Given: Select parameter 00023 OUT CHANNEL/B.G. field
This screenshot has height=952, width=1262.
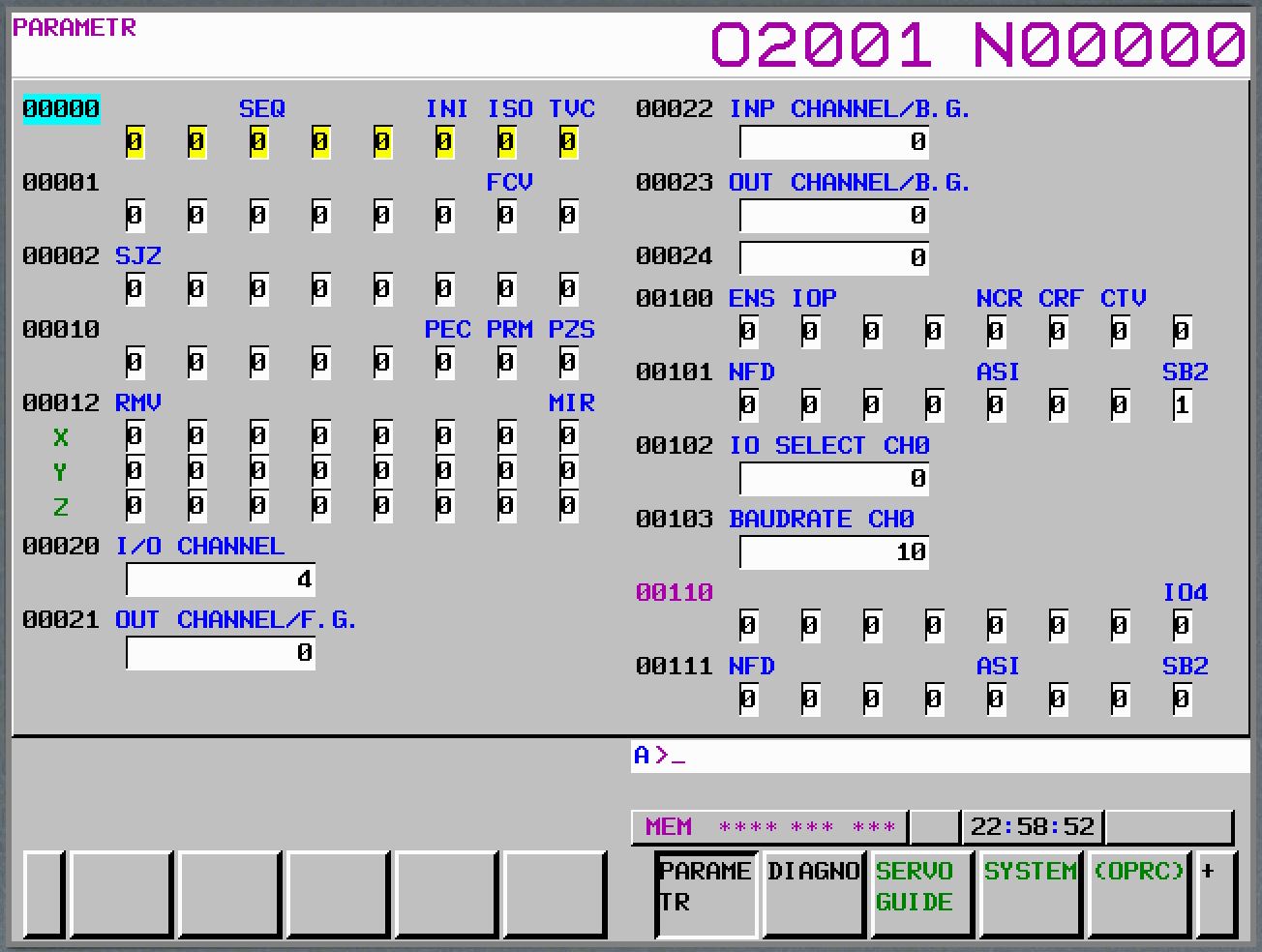Looking at the screenshot, I should click(x=833, y=216).
